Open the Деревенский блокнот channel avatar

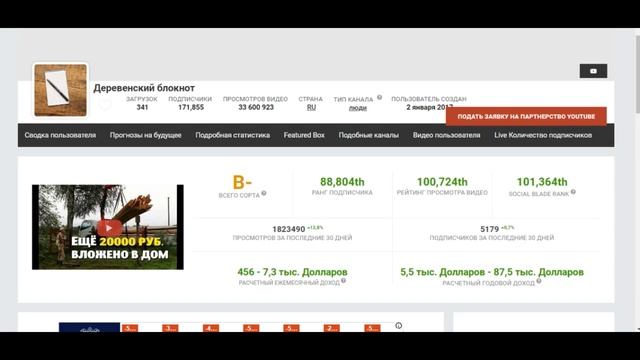pos(60,90)
